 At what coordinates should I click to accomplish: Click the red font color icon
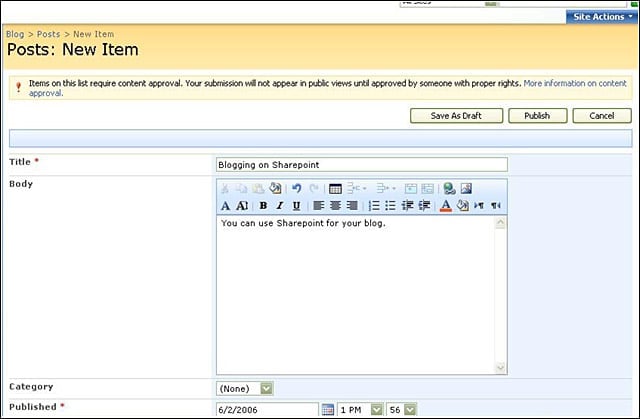pos(446,206)
